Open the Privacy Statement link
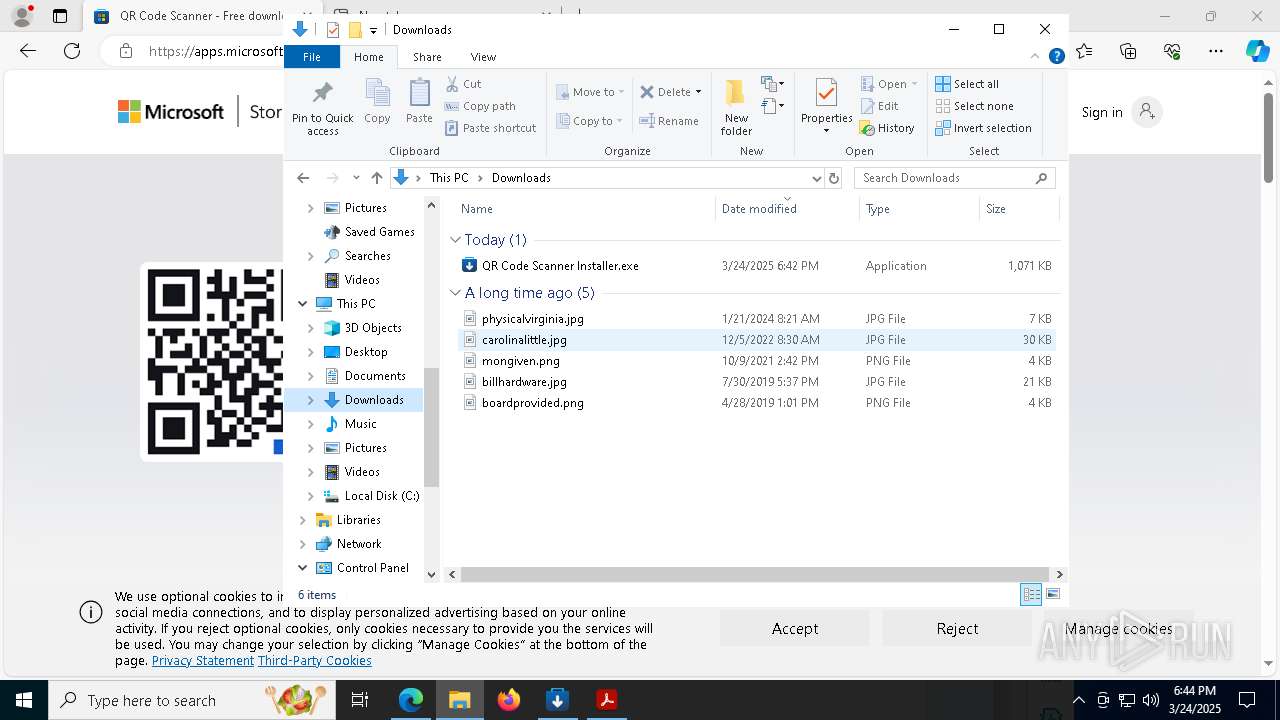The width and height of the screenshot is (1280, 720). pos(203,661)
